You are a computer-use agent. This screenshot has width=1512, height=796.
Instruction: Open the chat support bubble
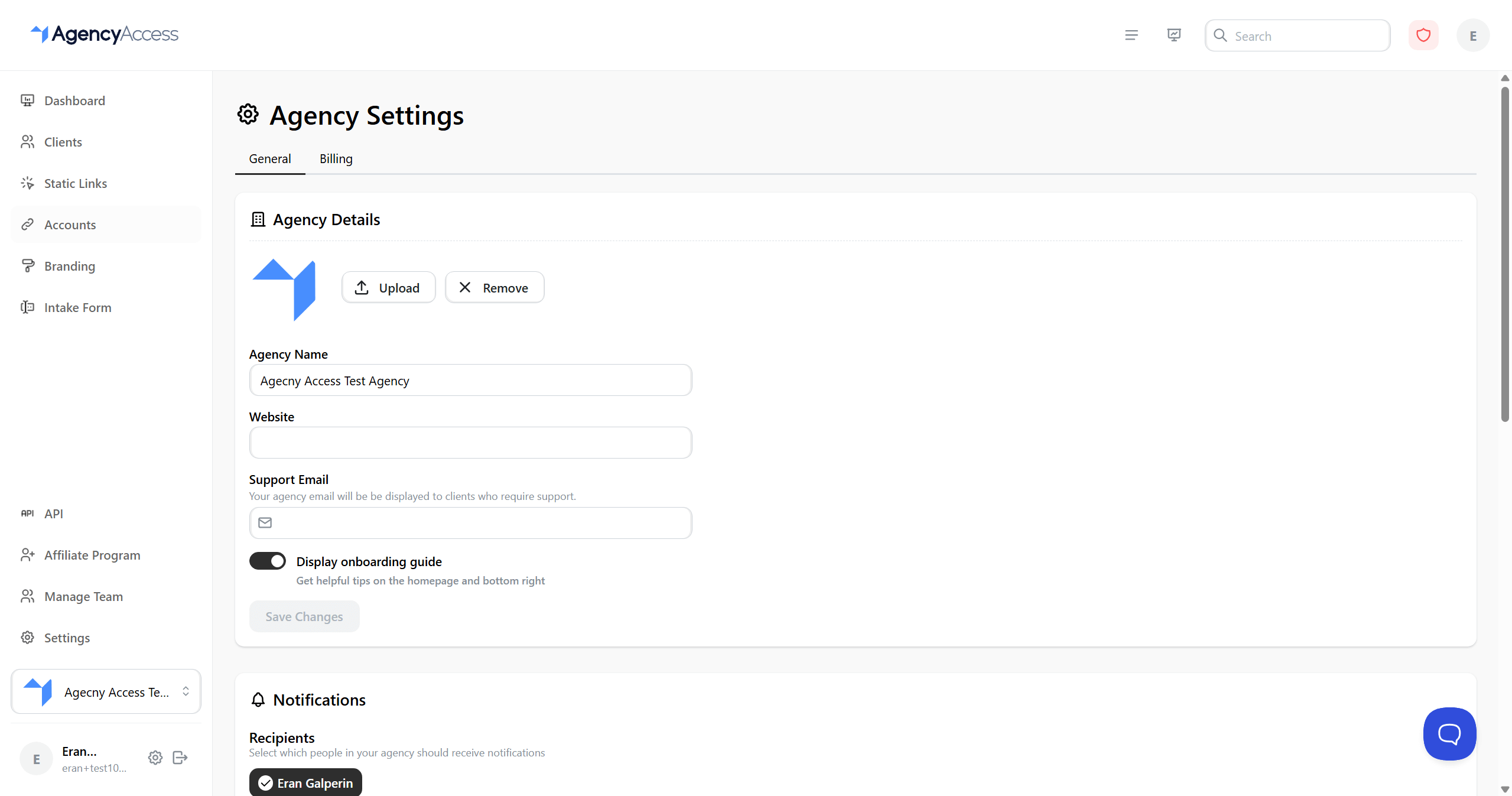(1449, 734)
